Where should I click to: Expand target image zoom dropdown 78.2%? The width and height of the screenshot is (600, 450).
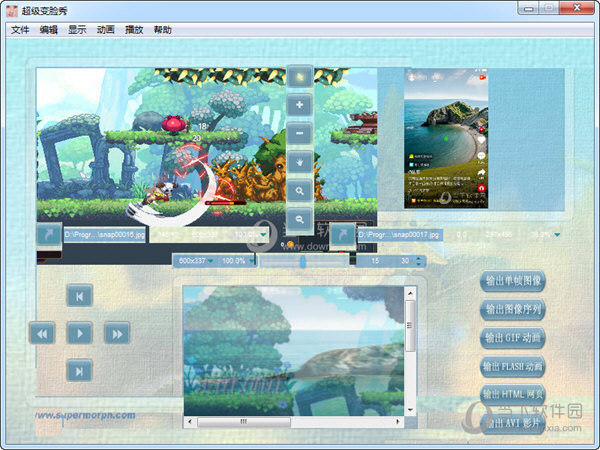(557, 235)
